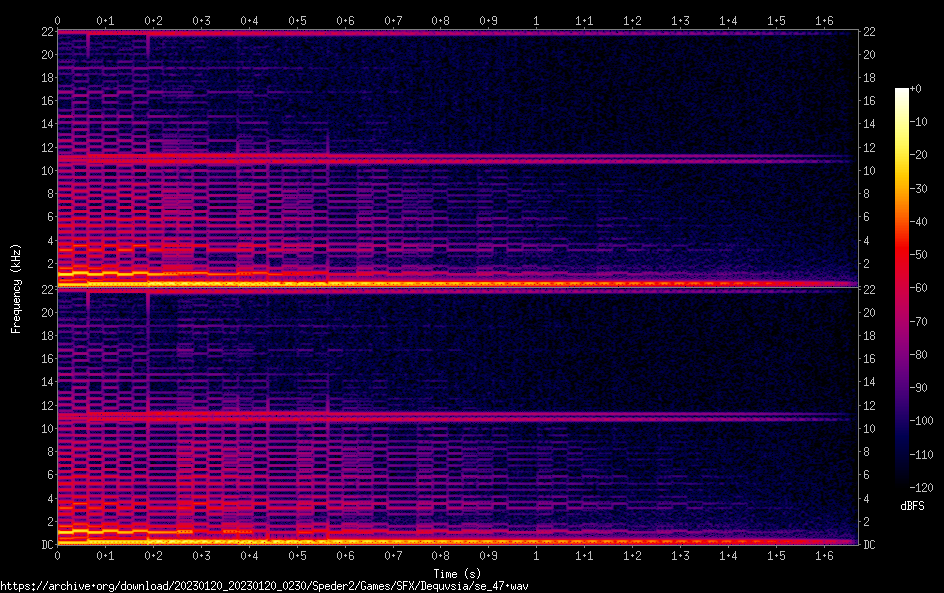Click the dBFS color scale bar
This screenshot has width=944, height=593.
(902, 290)
